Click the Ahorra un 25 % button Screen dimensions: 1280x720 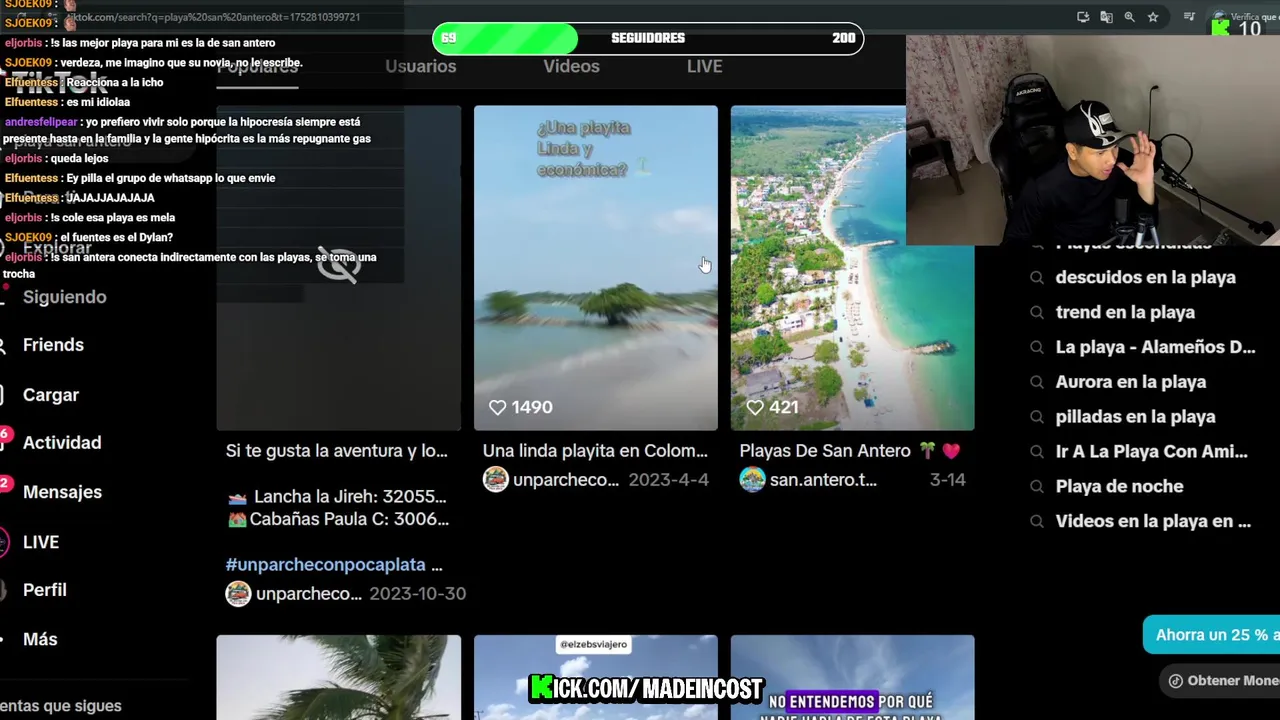click(x=1212, y=635)
